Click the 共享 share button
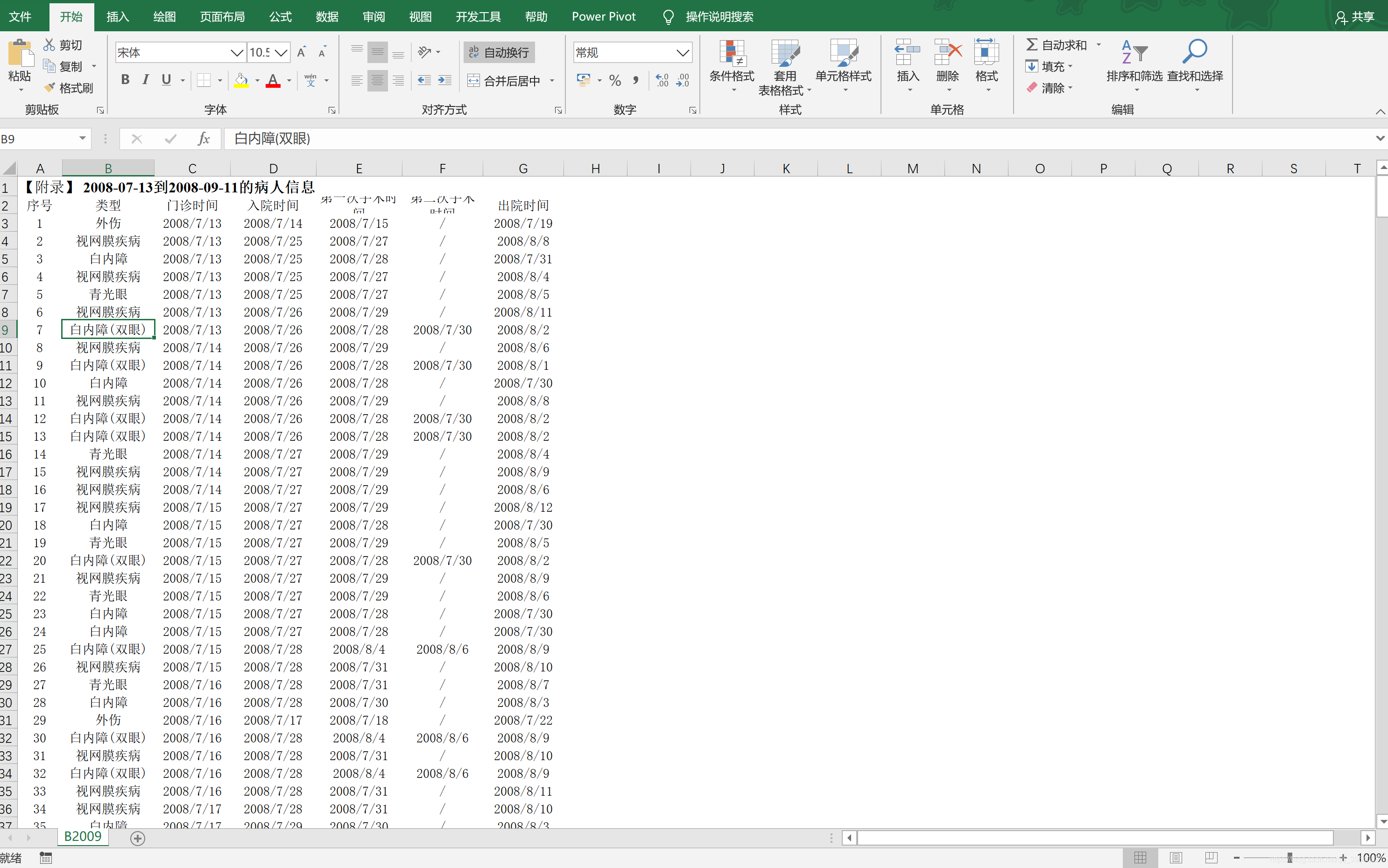 click(x=1355, y=17)
